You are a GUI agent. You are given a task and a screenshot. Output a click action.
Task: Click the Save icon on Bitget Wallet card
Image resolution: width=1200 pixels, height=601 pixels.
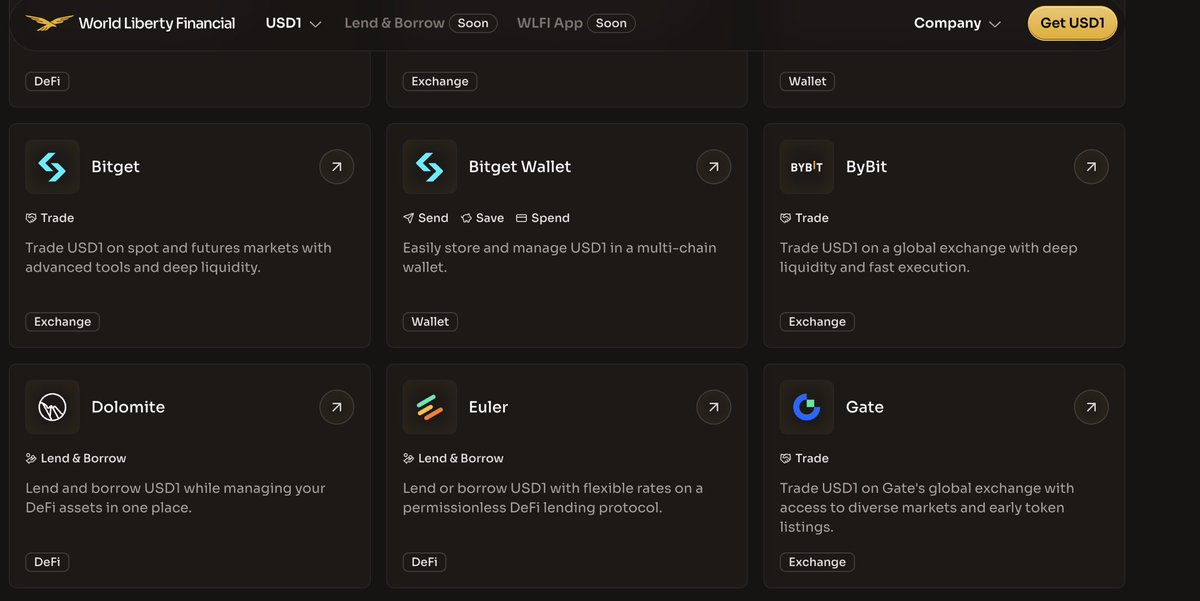[466, 218]
